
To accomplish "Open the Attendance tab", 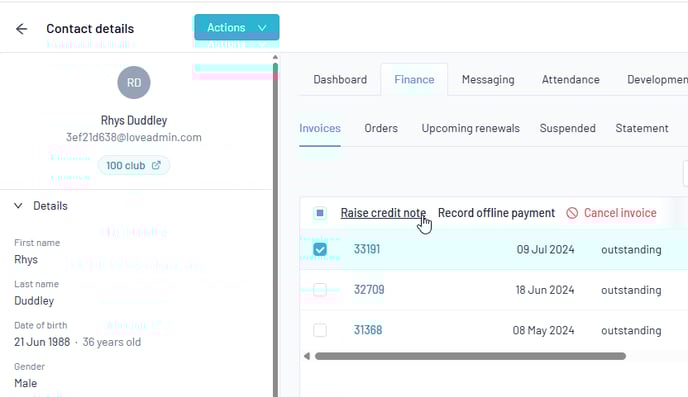I will (x=570, y=79).
